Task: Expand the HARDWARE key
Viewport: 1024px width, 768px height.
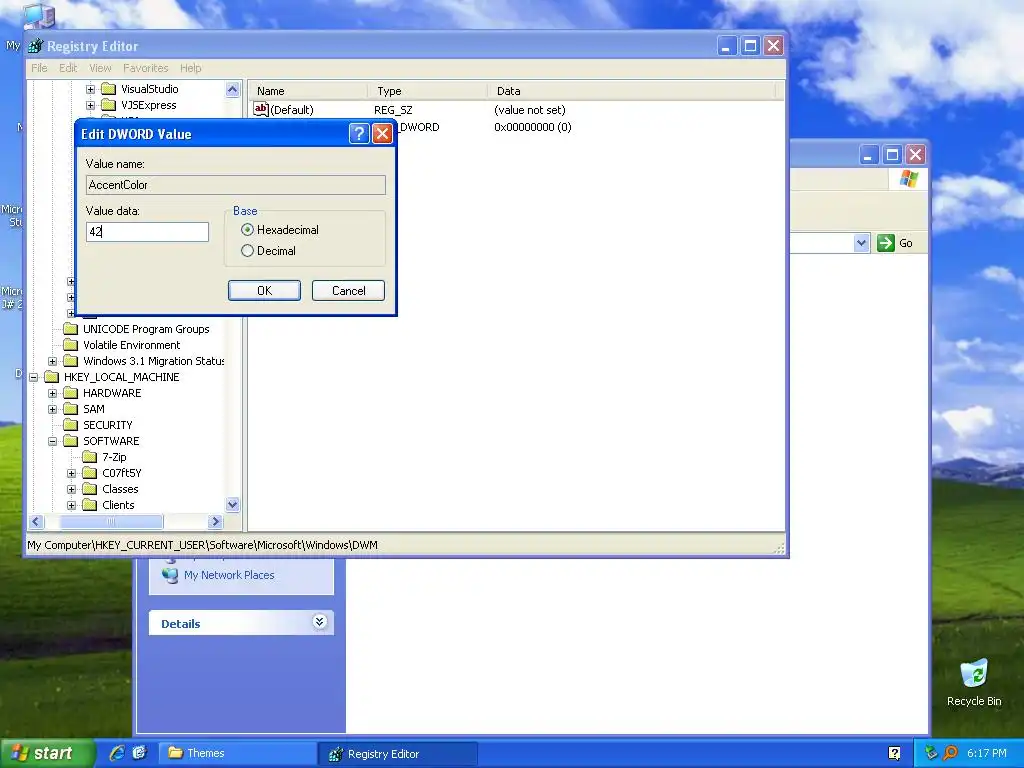Action: click(x=52, y=393)
